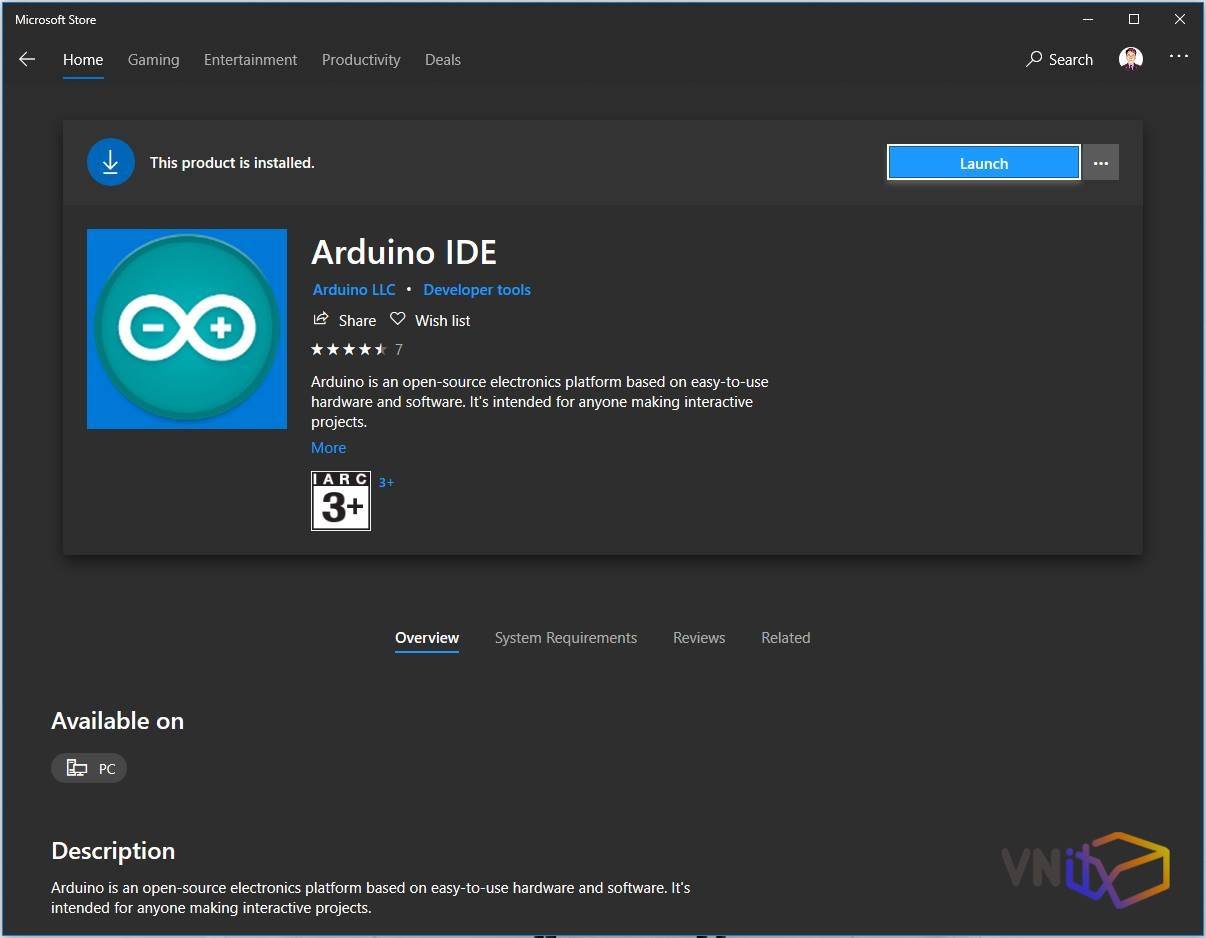This screenshot has width=1206, height=938.
Task: Expand more options next to Launch button
Action: tap(1101, 163)
